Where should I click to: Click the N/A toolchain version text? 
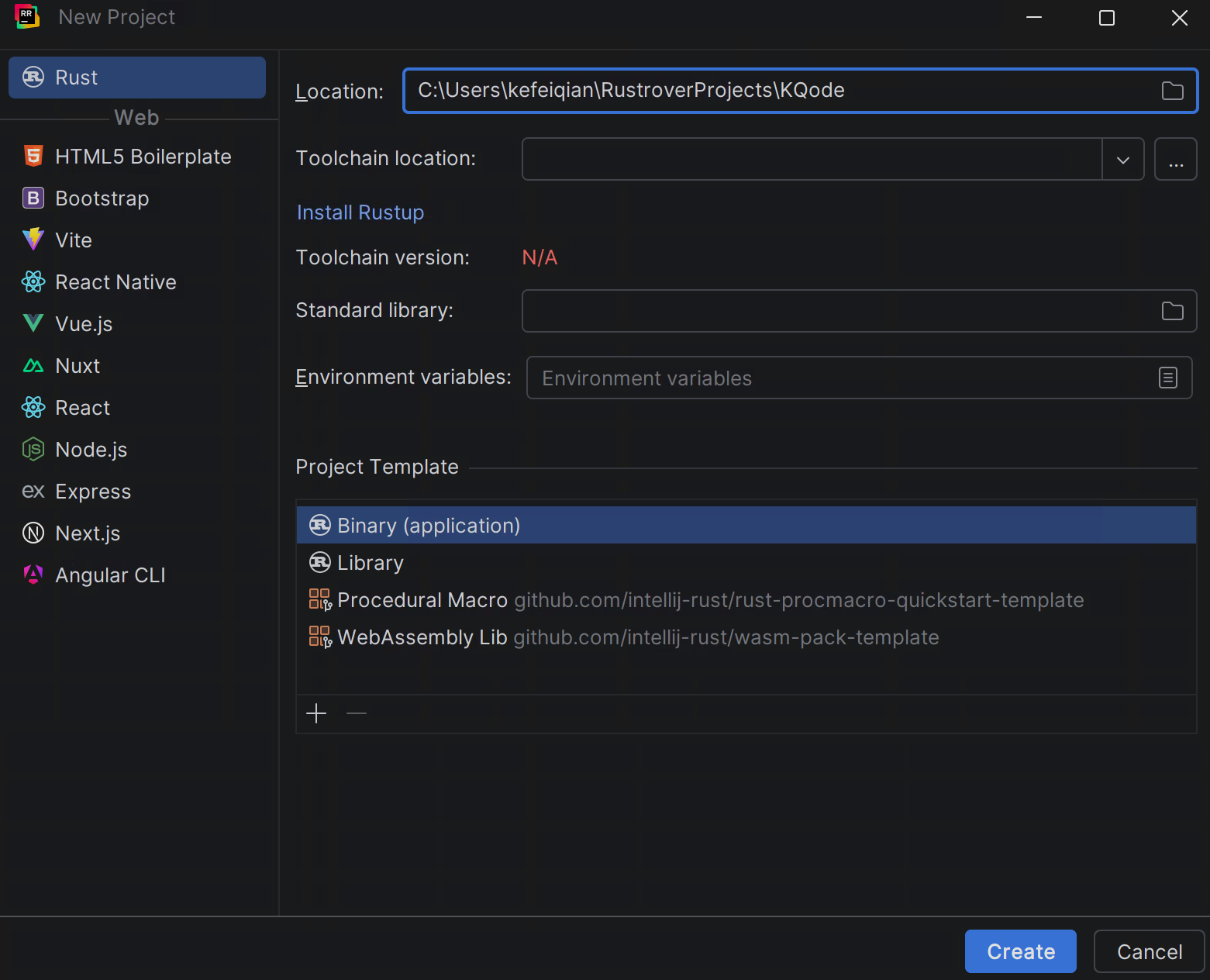click(x=540, y=257)
